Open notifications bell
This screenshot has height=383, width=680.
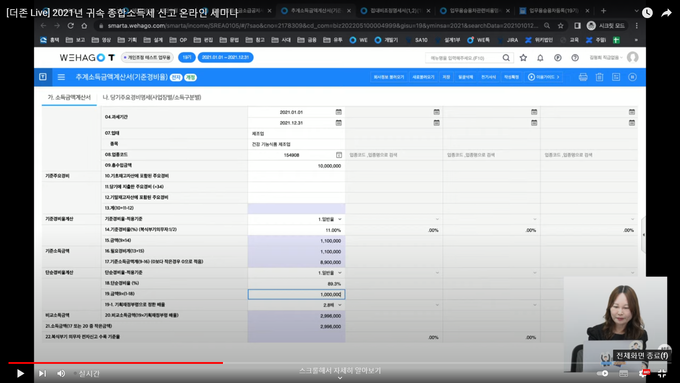pyautogui.click(x=540, y=58)
